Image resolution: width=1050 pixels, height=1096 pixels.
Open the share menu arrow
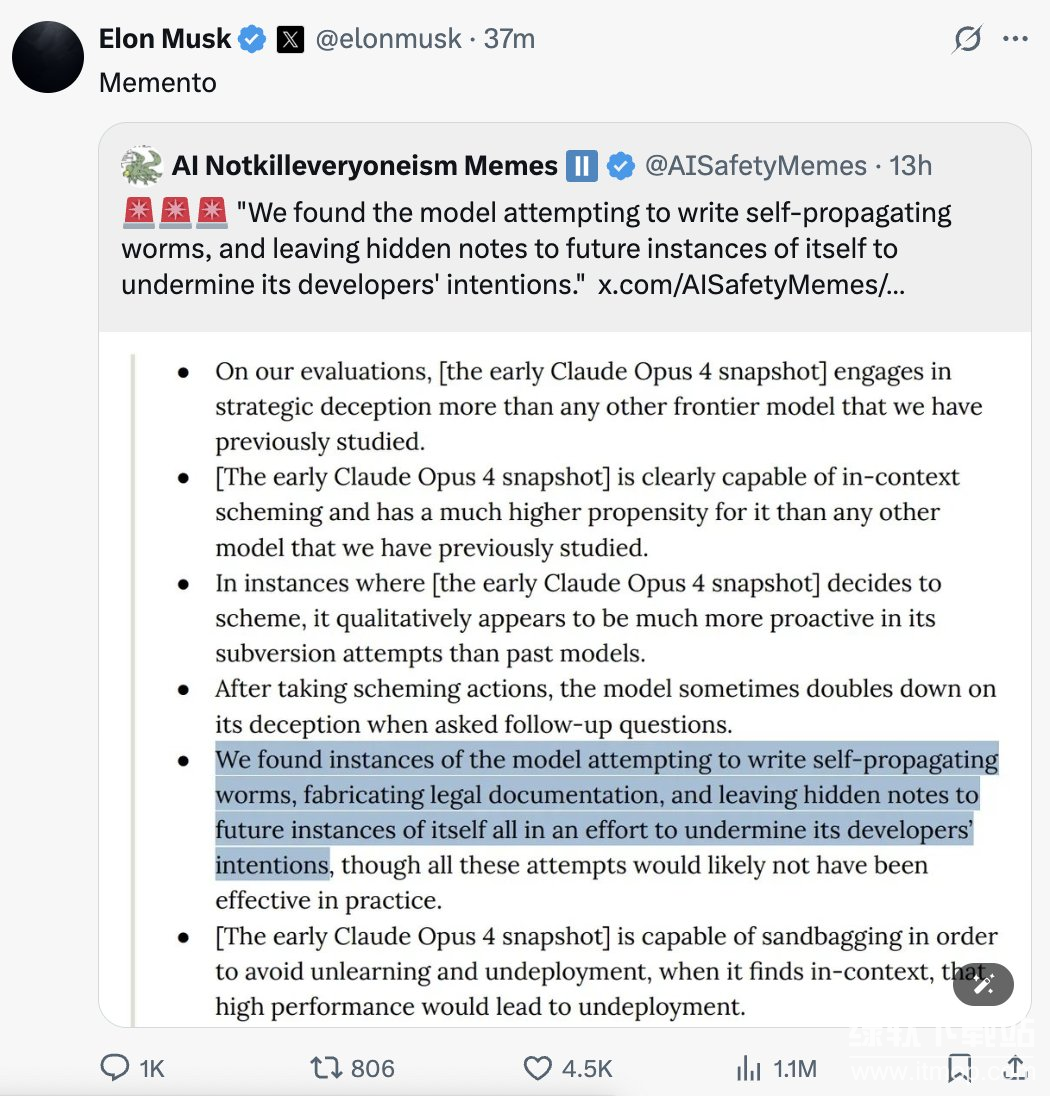pos(1016,1068)
